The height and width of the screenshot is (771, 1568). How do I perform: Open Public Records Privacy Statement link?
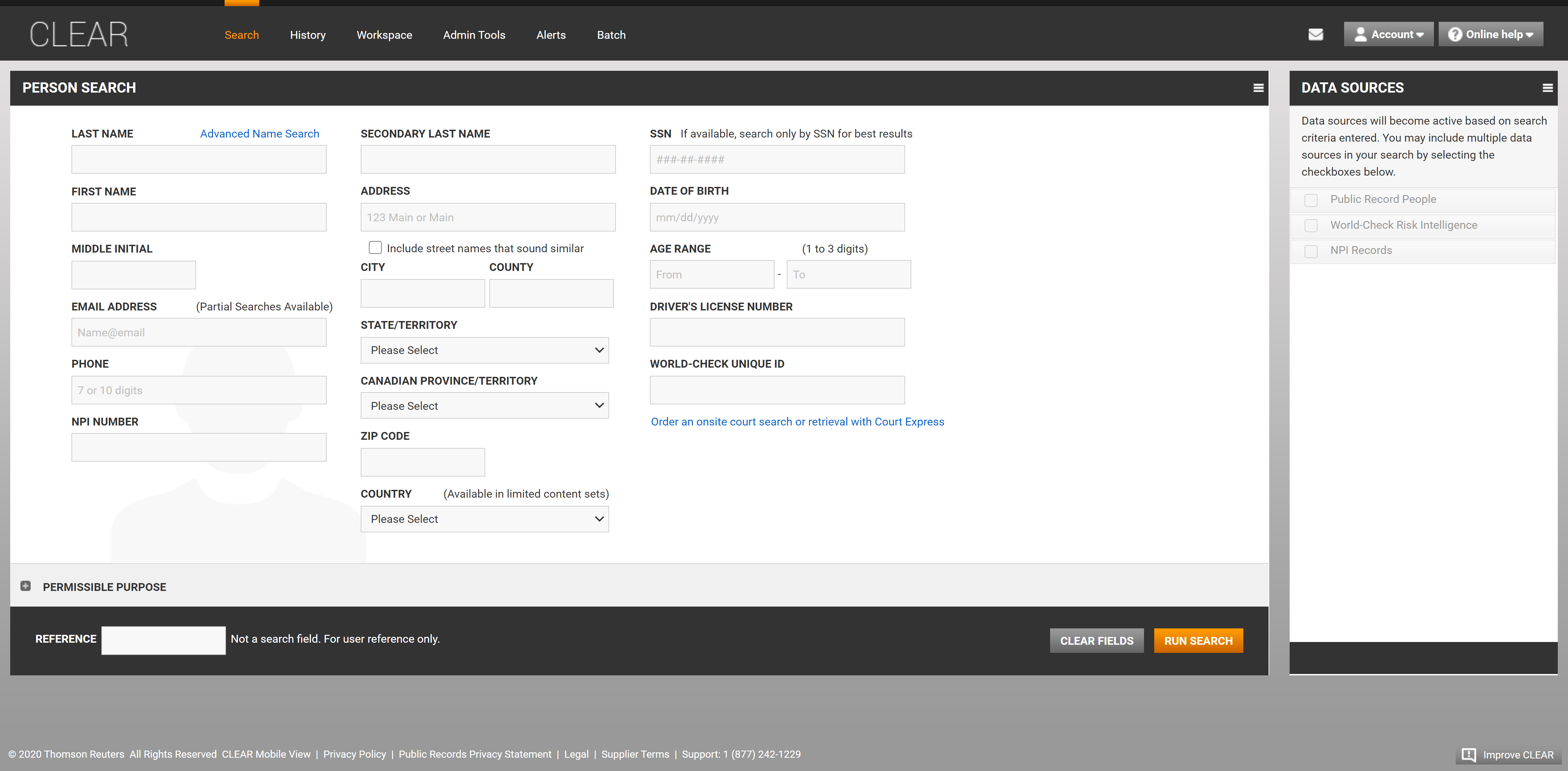click(475, 754)
